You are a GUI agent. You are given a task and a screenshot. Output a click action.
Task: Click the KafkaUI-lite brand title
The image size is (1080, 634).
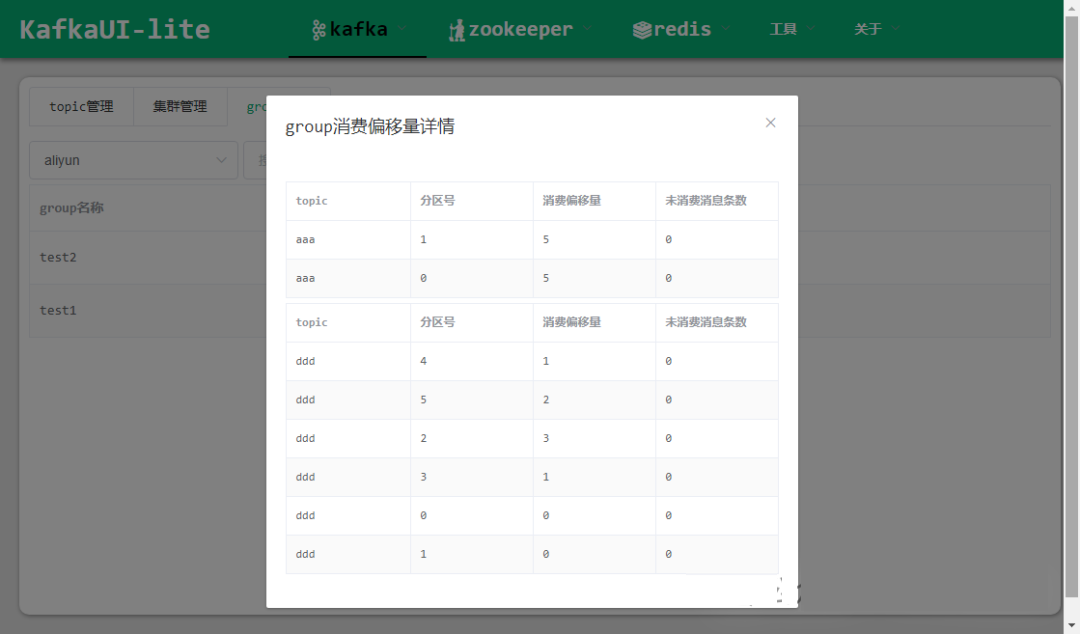pyautogui.click(x=115, y=29)
